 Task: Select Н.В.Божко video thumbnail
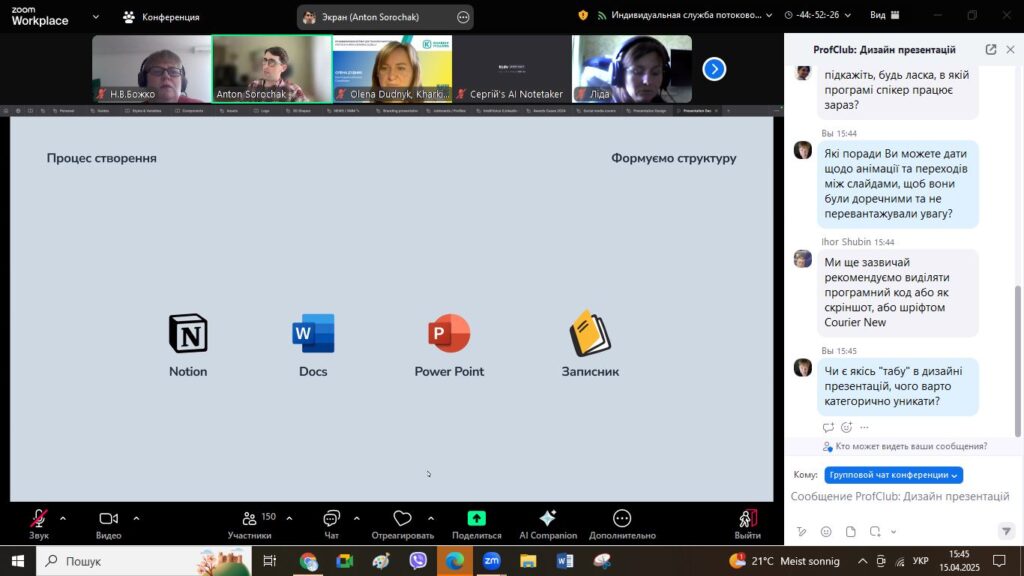[x=152, y=69]
